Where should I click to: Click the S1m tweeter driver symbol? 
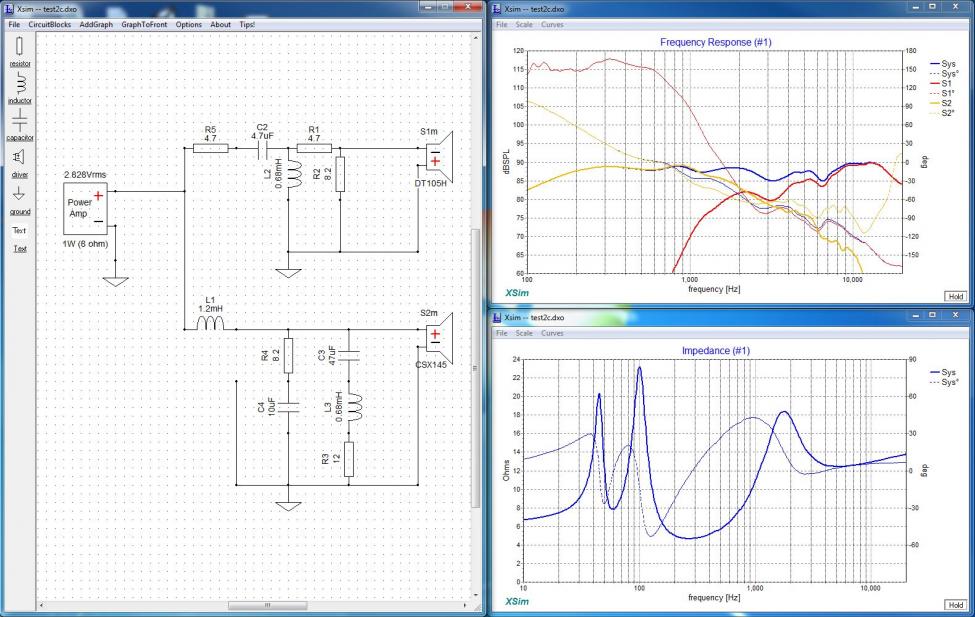coord(439,158)
